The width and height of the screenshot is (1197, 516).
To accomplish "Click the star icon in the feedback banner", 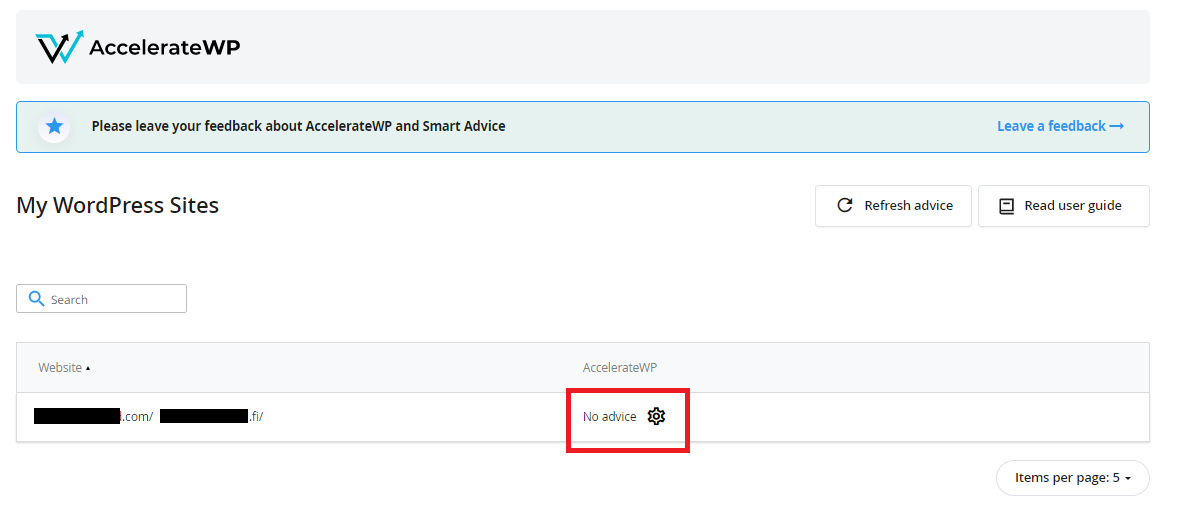I will (x=54, y=126).
